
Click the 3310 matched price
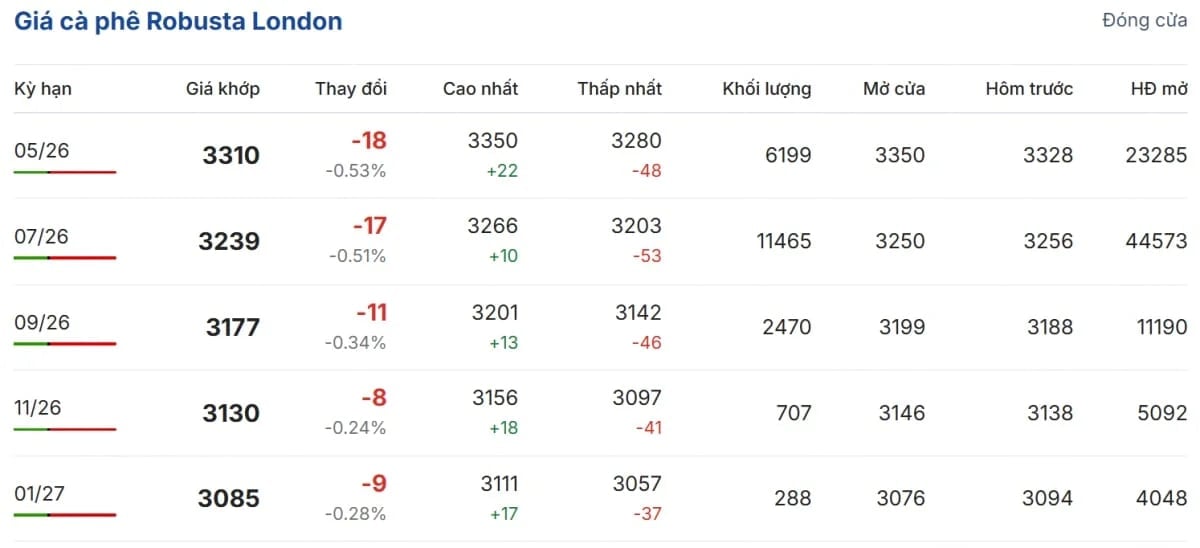(230, 156)
